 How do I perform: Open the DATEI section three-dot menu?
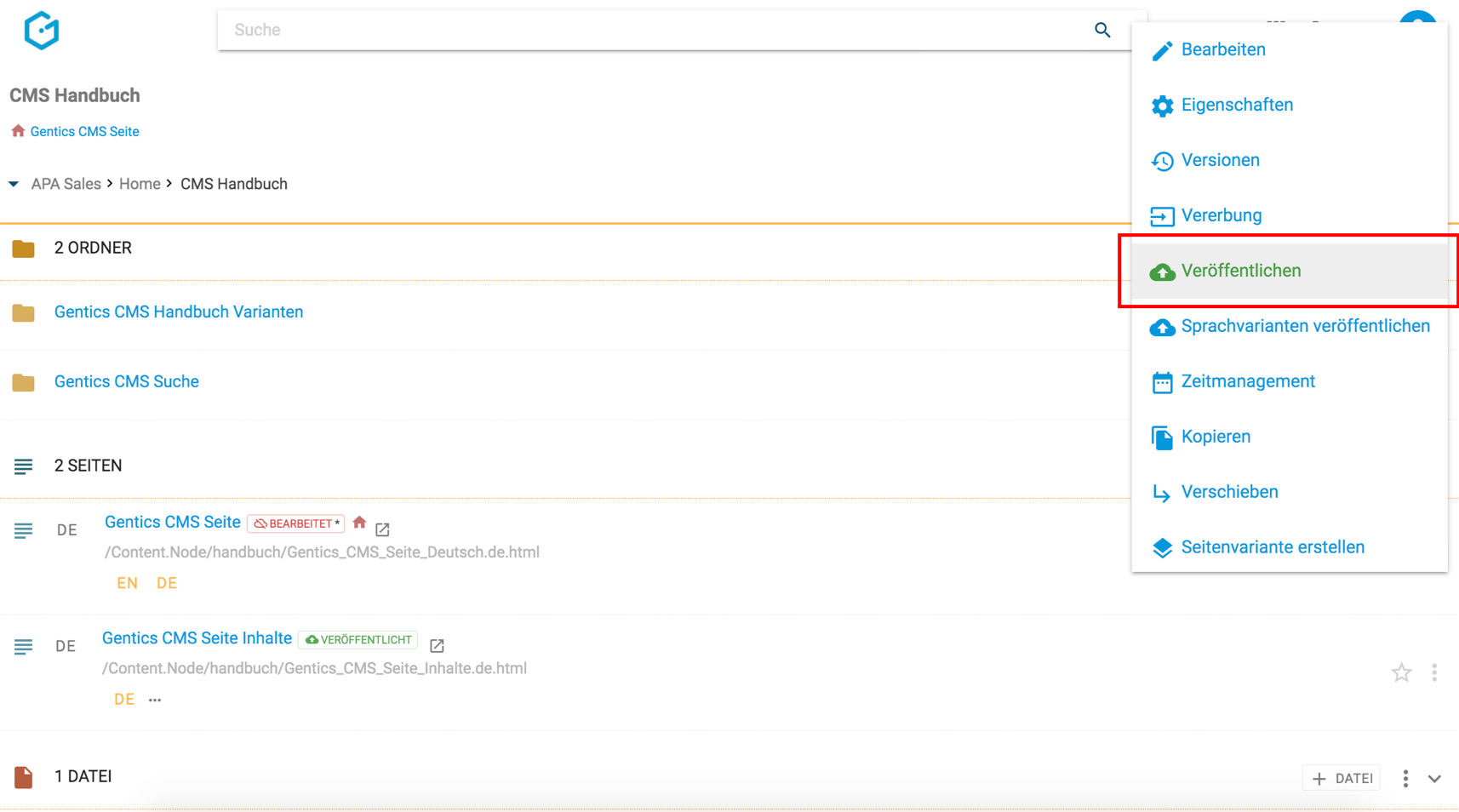coord(1405,778)
